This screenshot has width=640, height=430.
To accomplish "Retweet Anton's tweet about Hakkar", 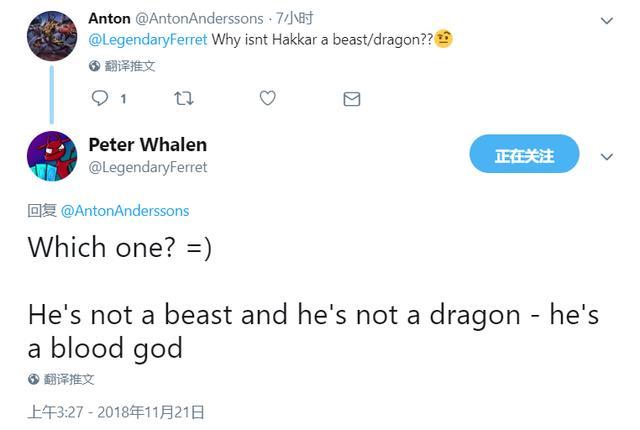I will [x=184, y=98].
